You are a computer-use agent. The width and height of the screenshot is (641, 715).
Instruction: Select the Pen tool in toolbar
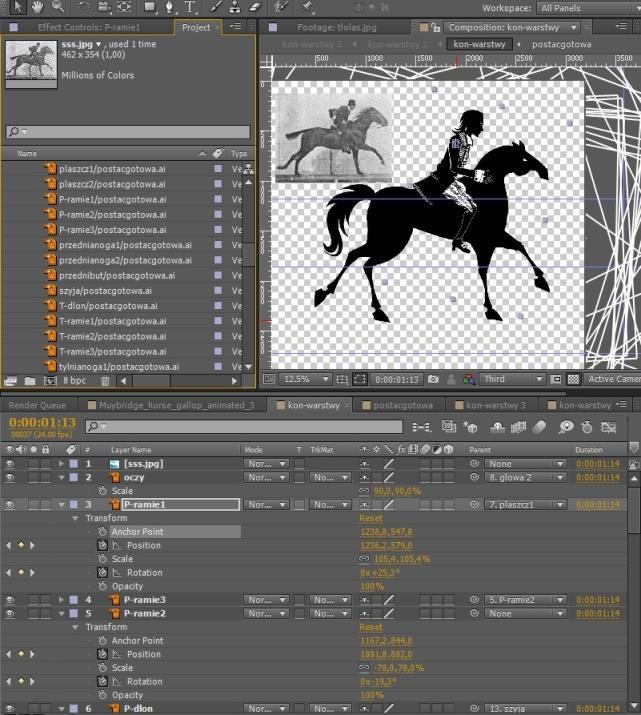pos(169,7)
